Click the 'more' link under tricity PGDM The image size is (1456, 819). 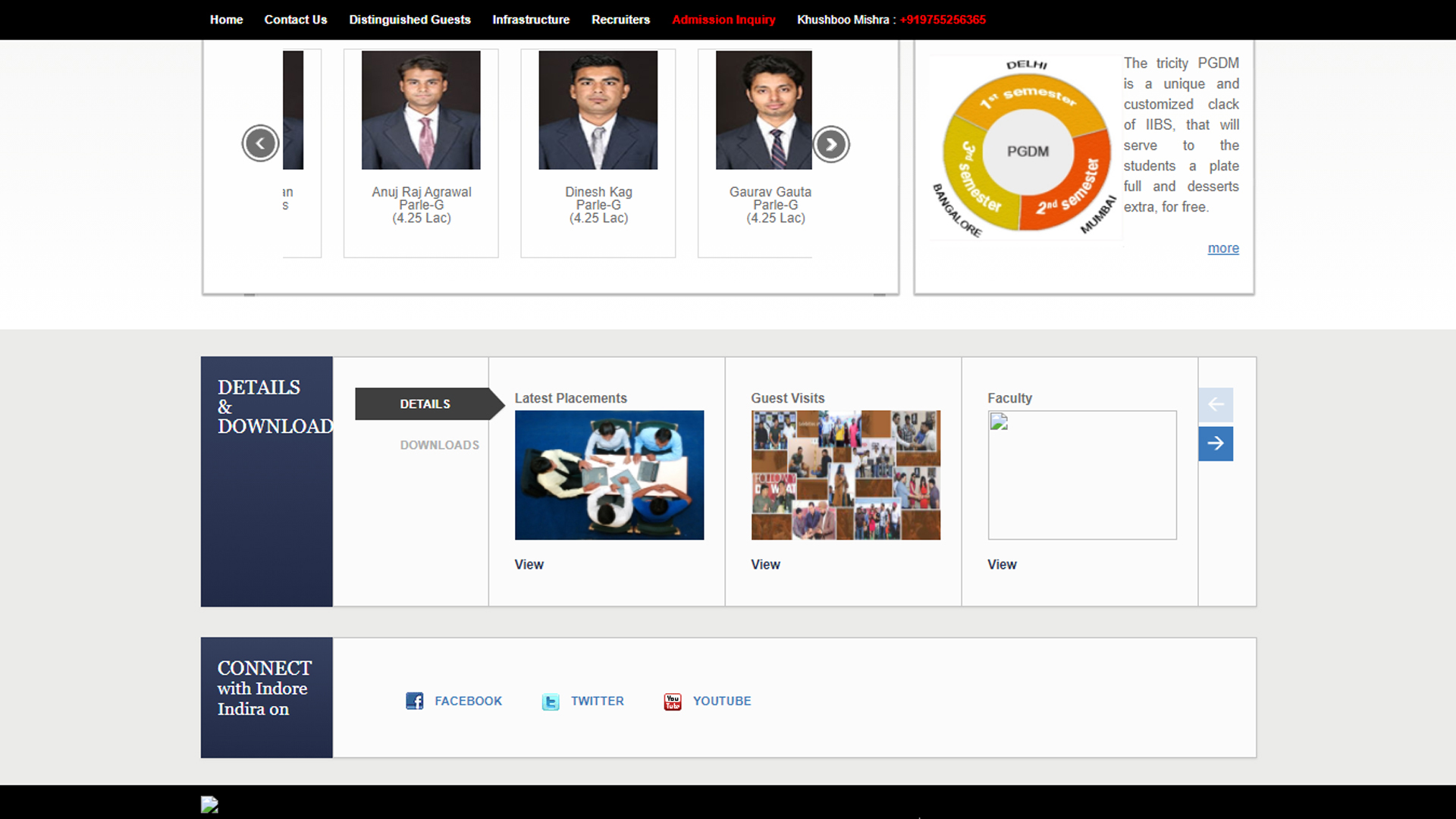click(x=1223, y=248)
